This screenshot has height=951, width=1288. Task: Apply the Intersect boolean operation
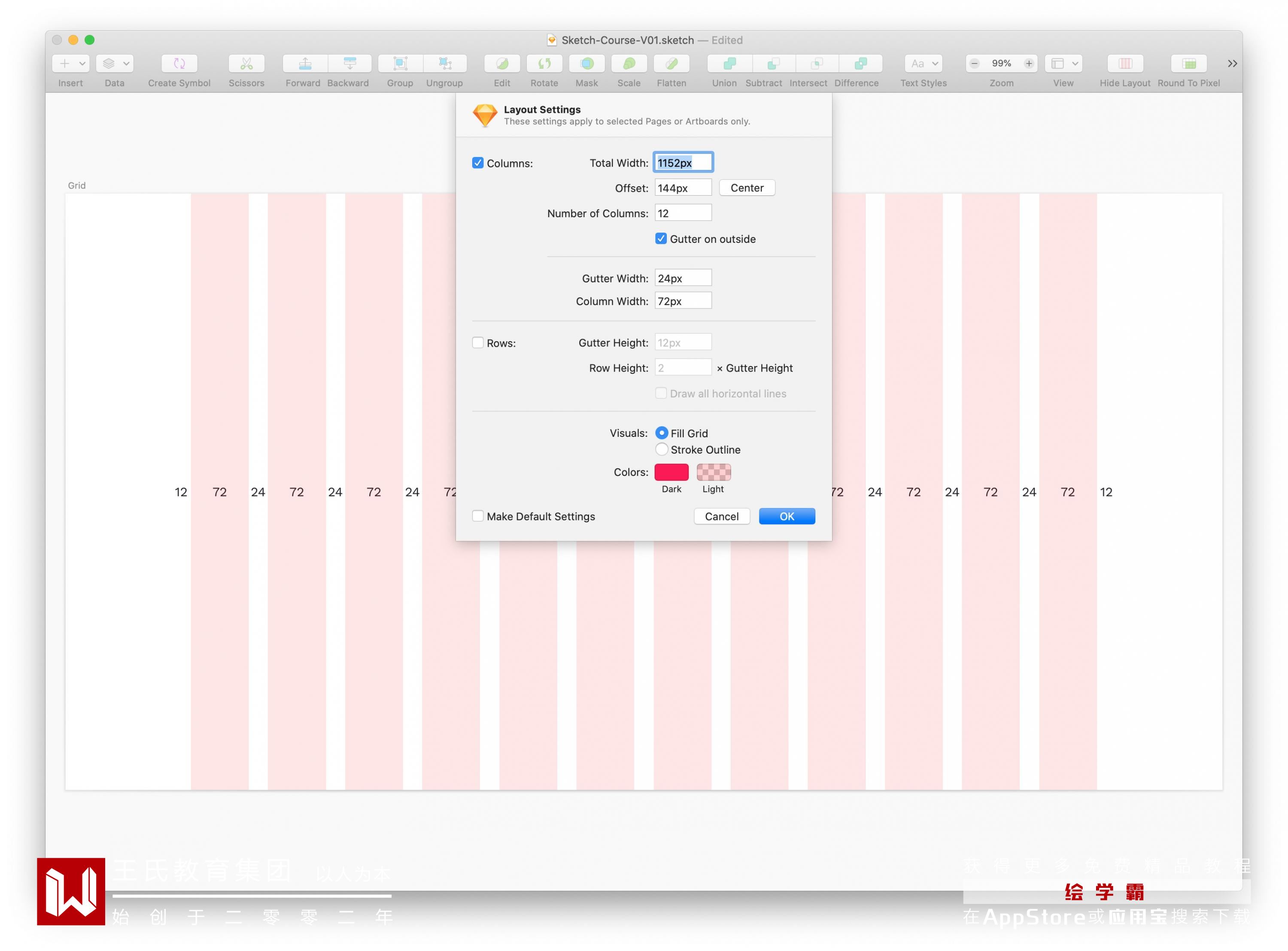[817, 64]
